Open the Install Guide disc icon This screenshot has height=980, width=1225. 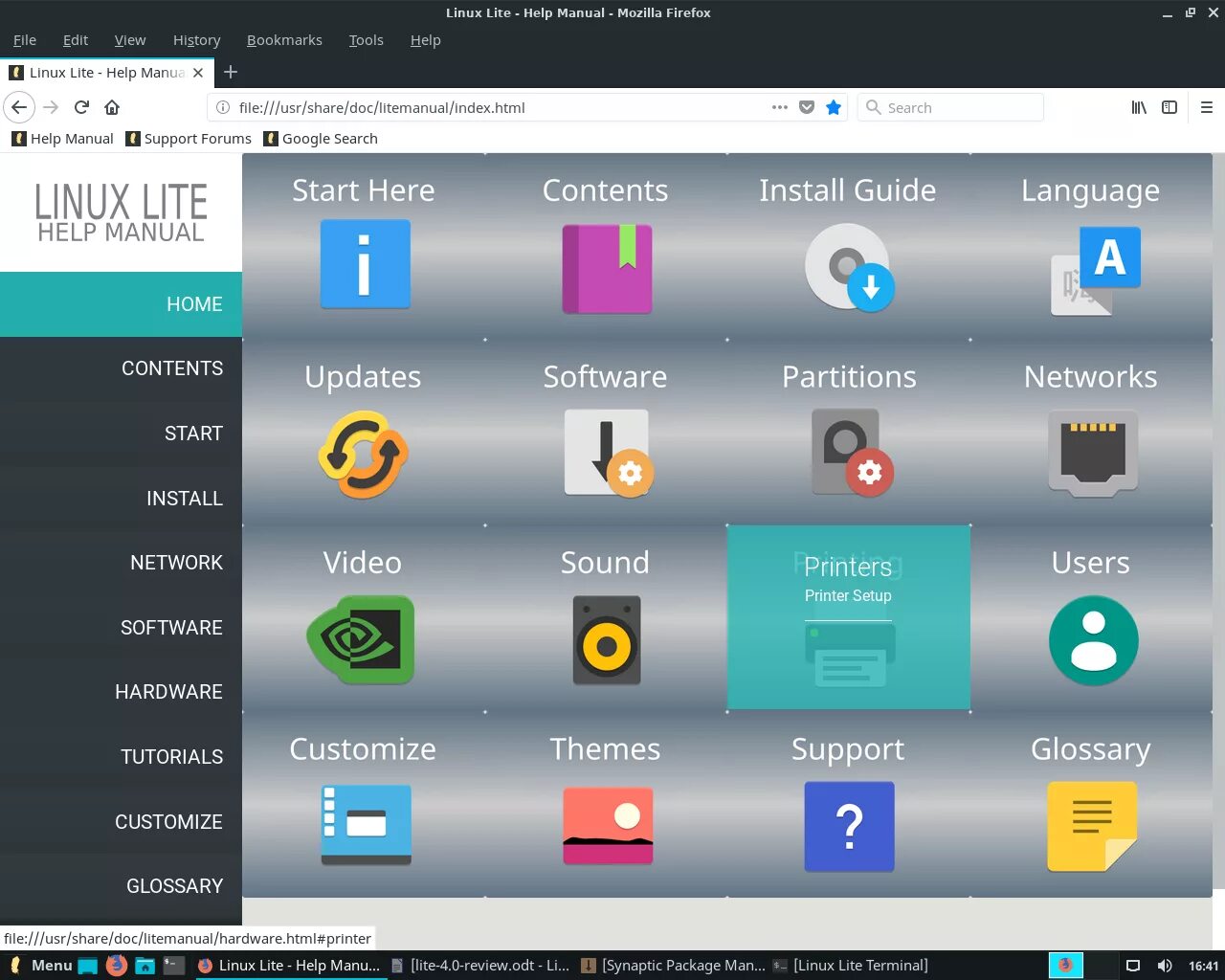(849, 267)
